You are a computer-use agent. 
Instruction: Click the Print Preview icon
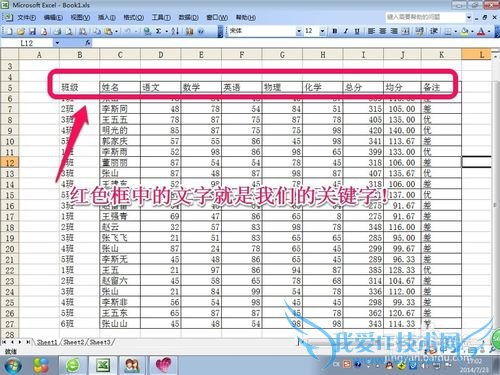69,32
